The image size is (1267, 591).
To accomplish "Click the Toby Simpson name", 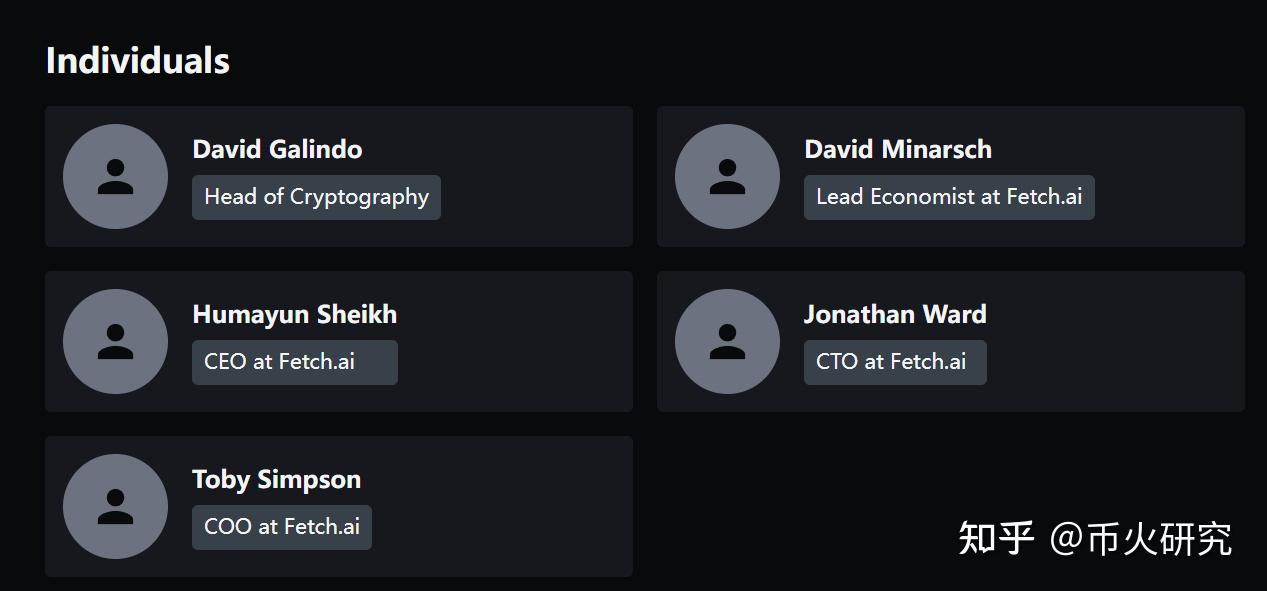I will point(276,479).
